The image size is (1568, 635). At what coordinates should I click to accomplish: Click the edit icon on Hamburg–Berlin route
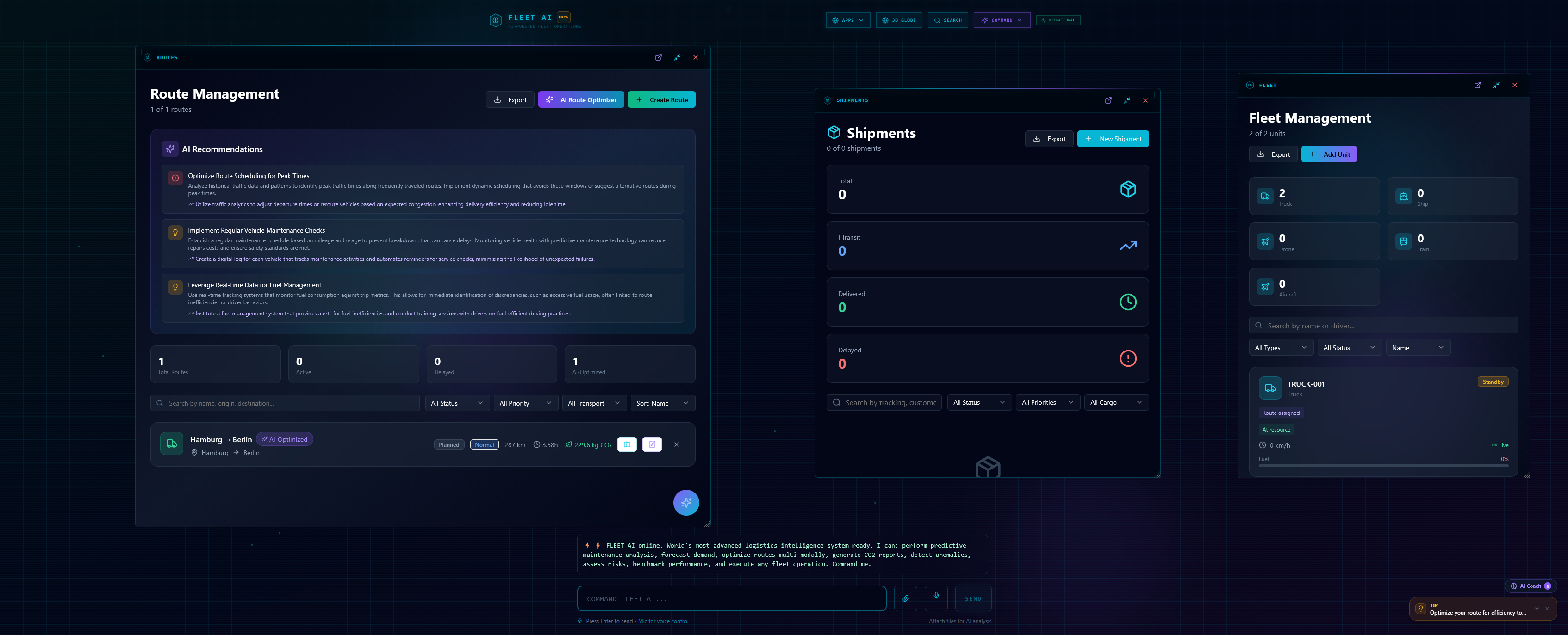tap(651, 444)
